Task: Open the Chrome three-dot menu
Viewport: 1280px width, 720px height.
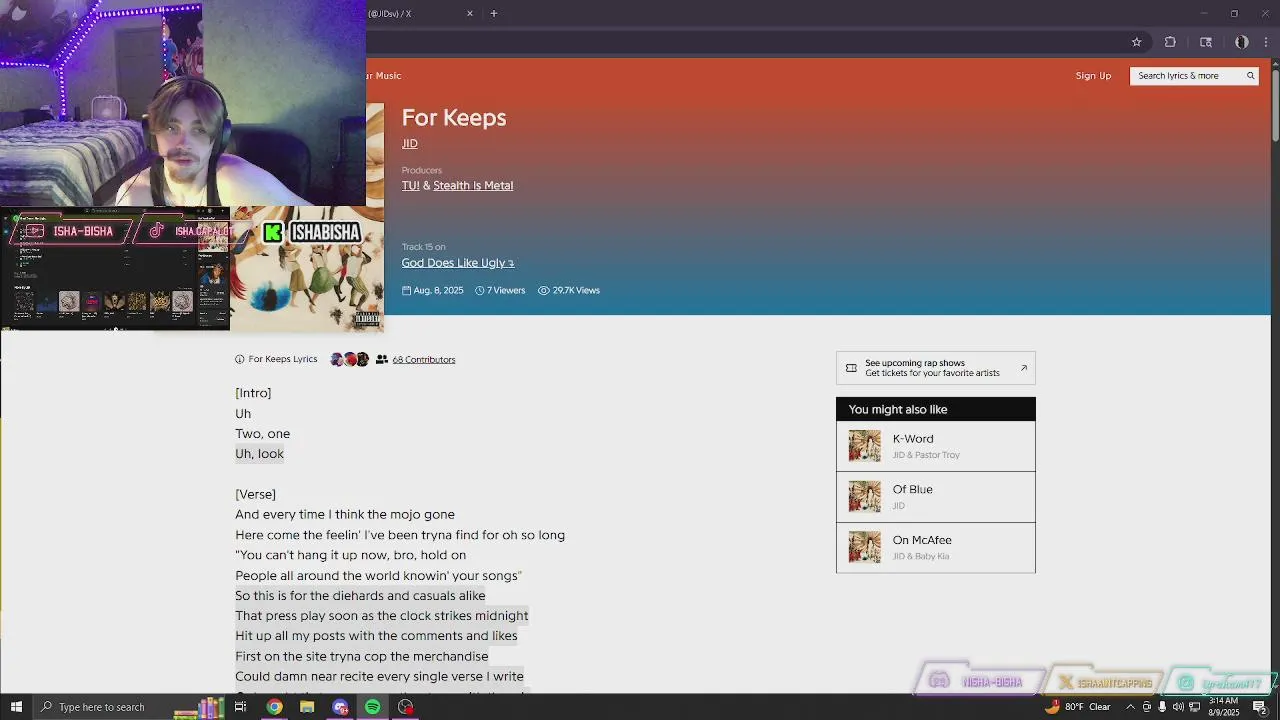Action: tap(1267, 42)
